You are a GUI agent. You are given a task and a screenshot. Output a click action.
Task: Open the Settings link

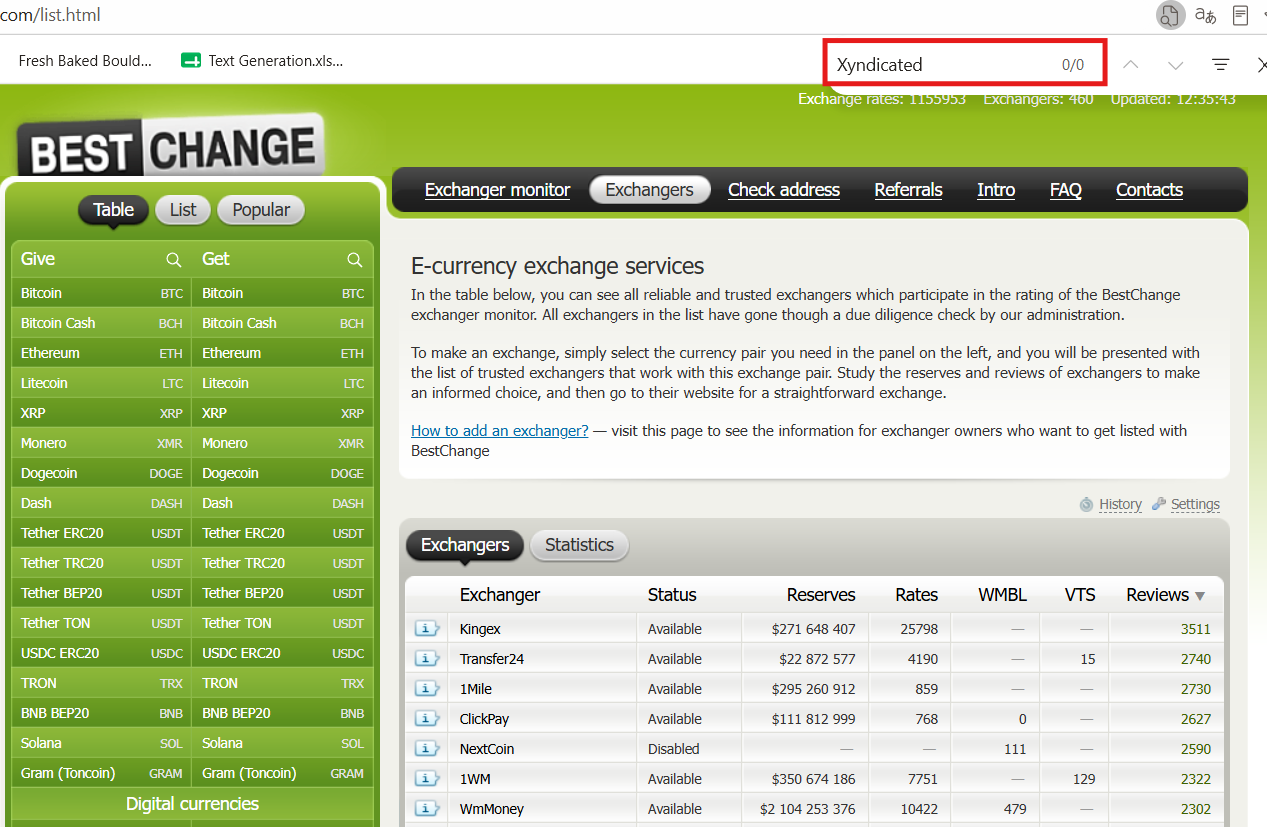[x=1195, y=504]
